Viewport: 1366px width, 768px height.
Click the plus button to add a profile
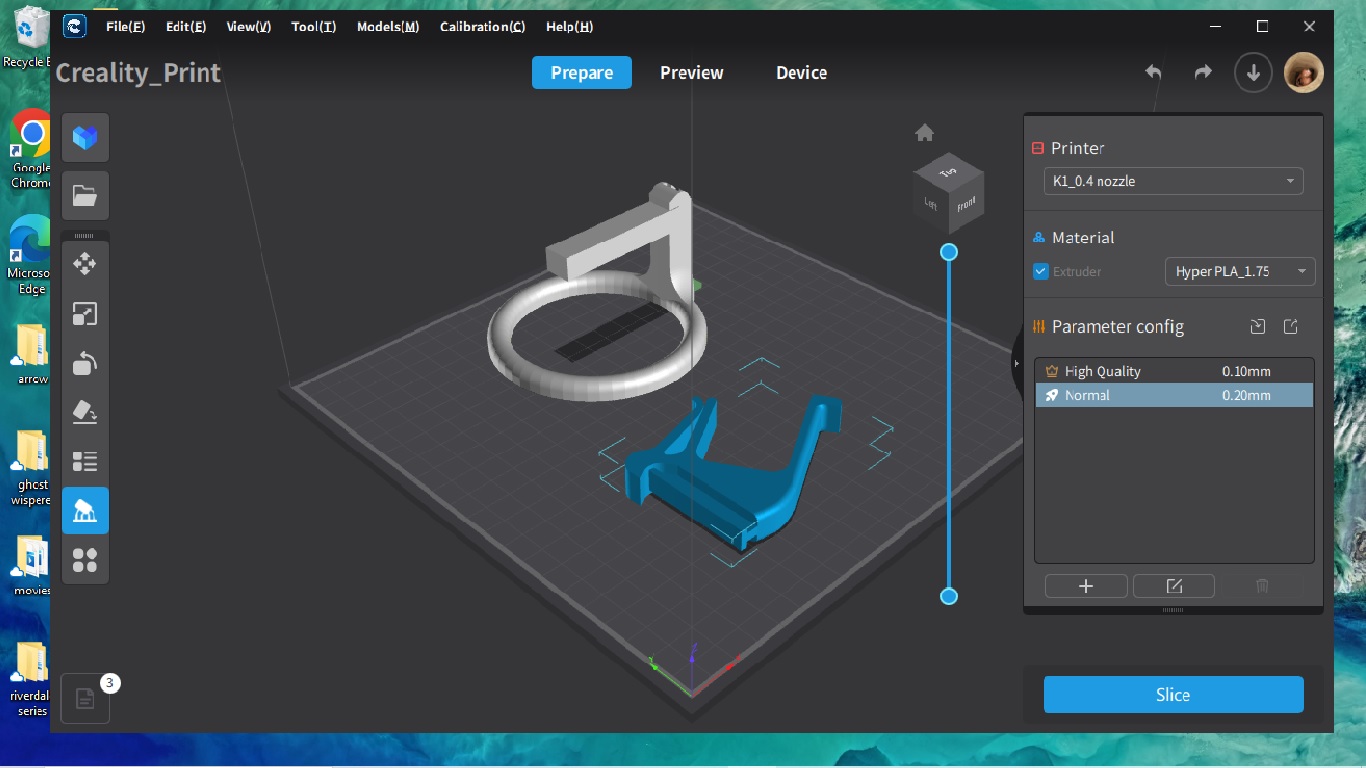coord(1086,586)
